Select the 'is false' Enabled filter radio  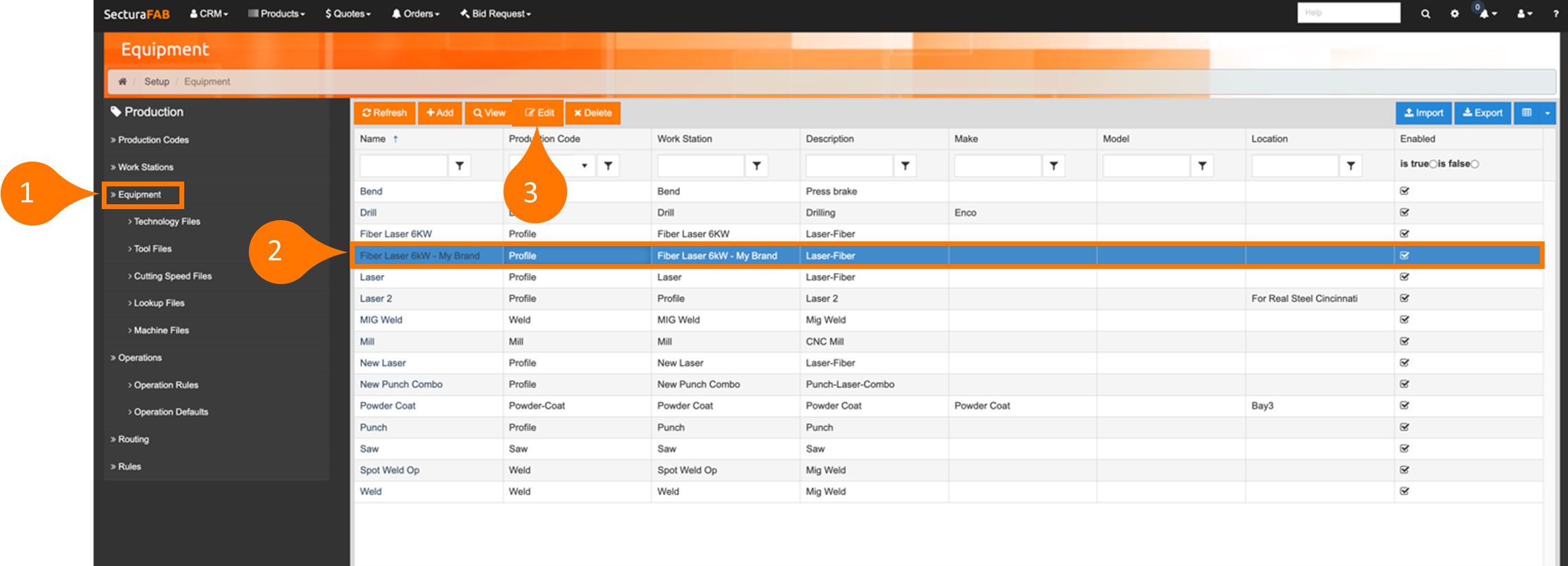(x=1475, y=164)
